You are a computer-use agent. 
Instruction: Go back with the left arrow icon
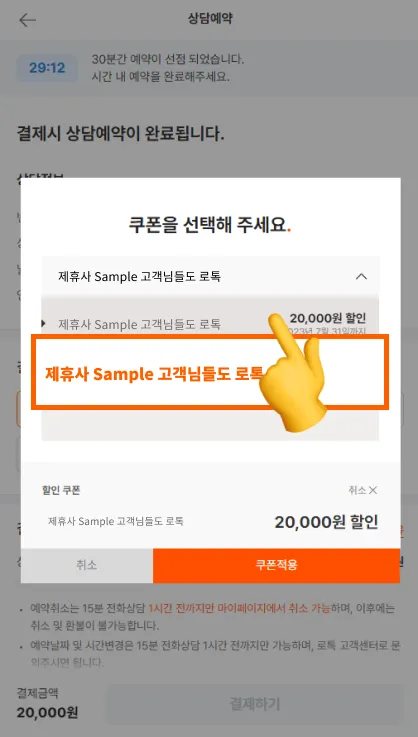27,20
